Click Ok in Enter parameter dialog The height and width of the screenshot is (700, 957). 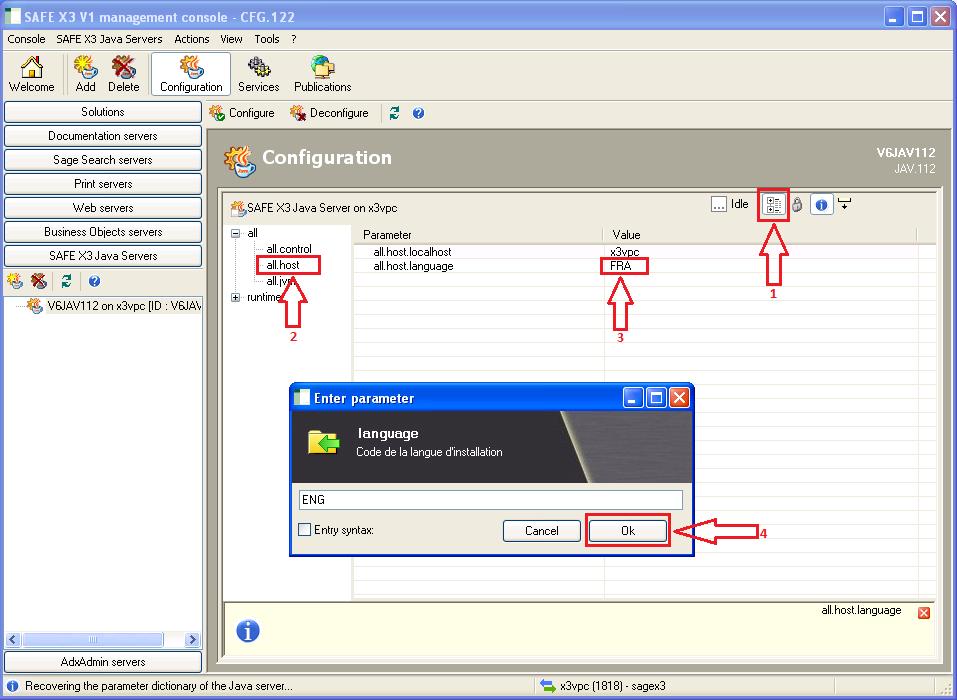(x=628, y=531)
